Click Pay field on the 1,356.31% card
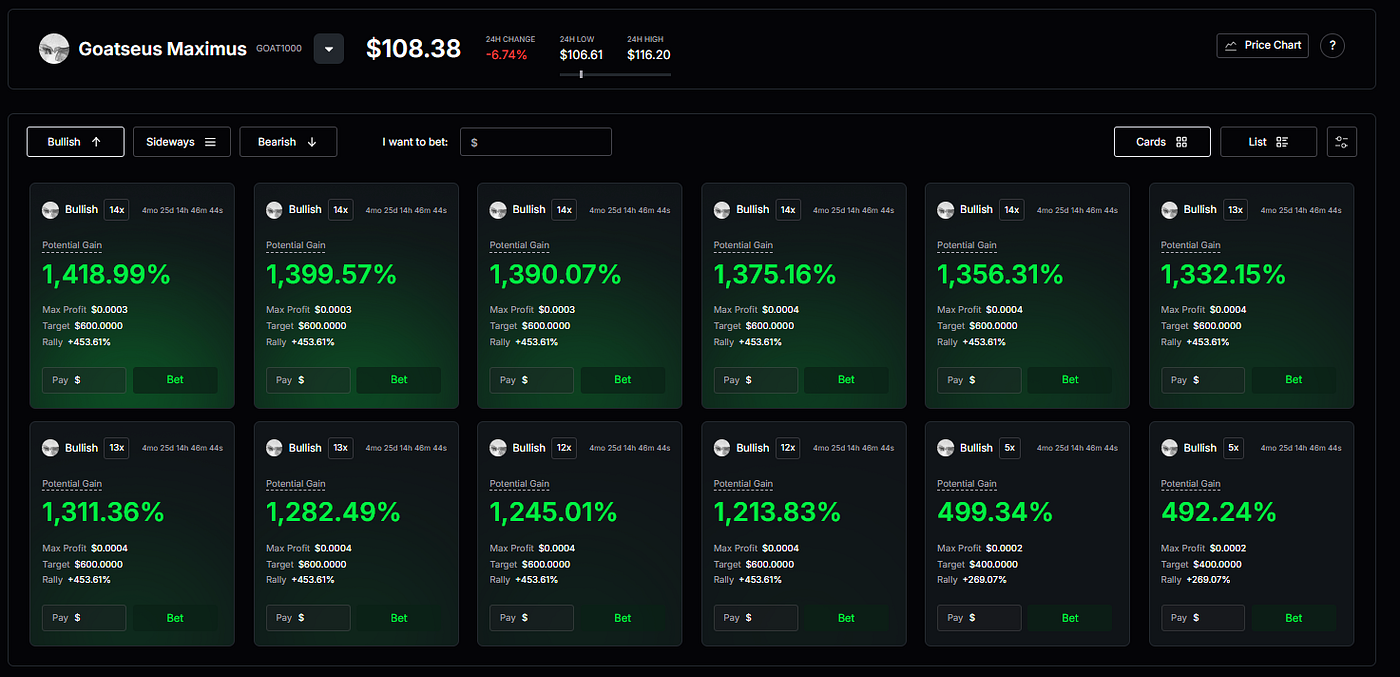The width and height of the screenshot is (1400, 677). pyautogui.click(x=979, y=380)
